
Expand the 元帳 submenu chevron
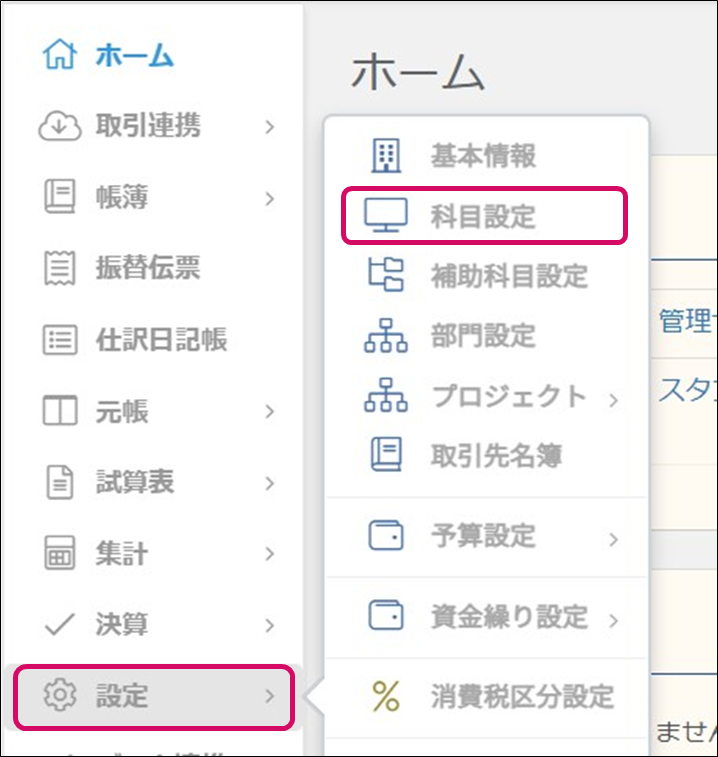[269, 411]
